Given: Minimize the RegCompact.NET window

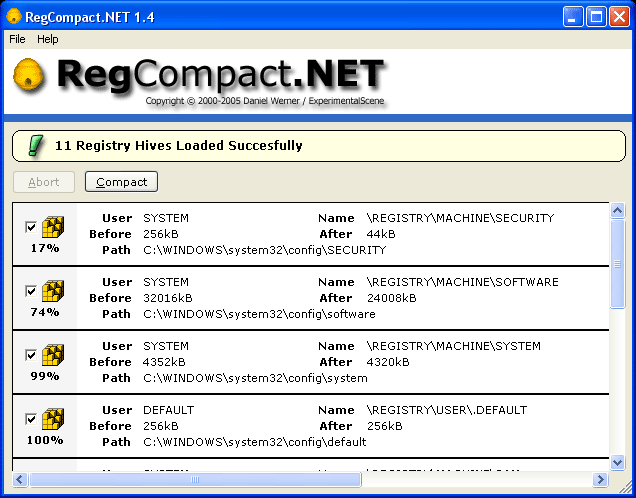Looking at the screenshot, I should point(573,17).
